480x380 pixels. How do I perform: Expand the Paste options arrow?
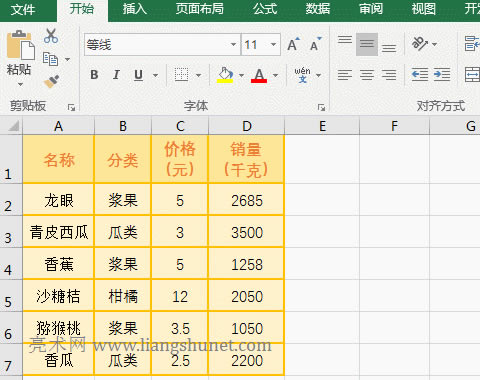tap(20, 84)
